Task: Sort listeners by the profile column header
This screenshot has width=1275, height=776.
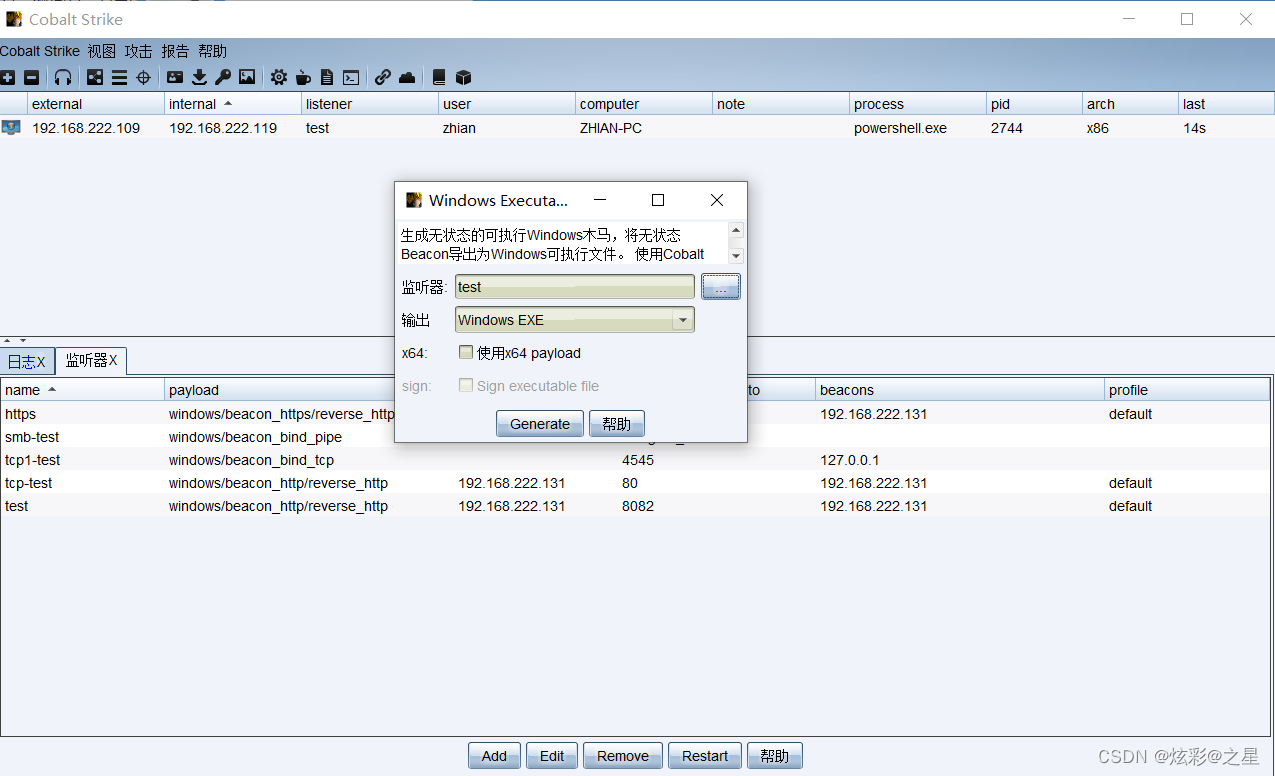Action: click(1187, 390)
